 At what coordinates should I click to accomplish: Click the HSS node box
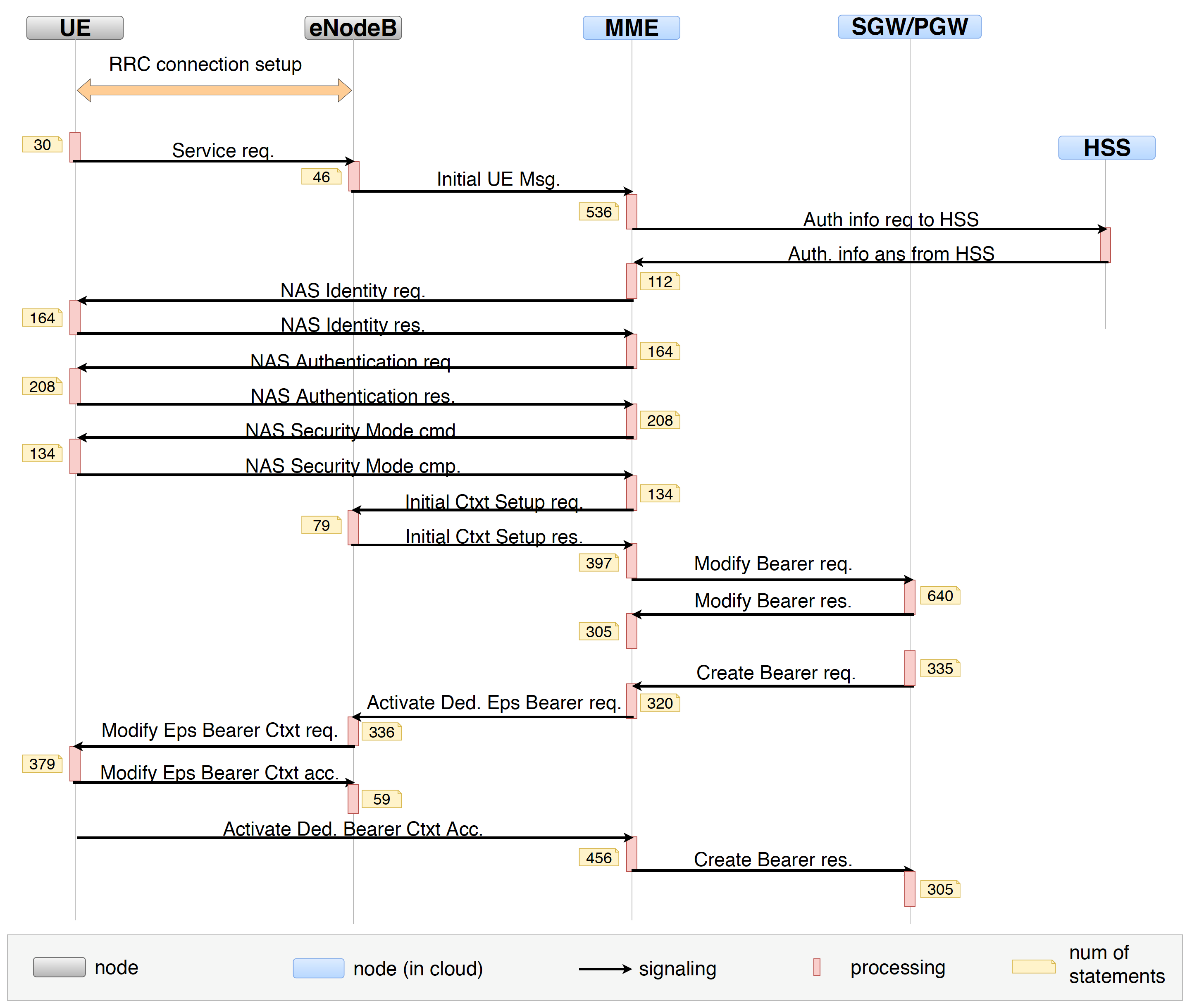click(1106, 148)
